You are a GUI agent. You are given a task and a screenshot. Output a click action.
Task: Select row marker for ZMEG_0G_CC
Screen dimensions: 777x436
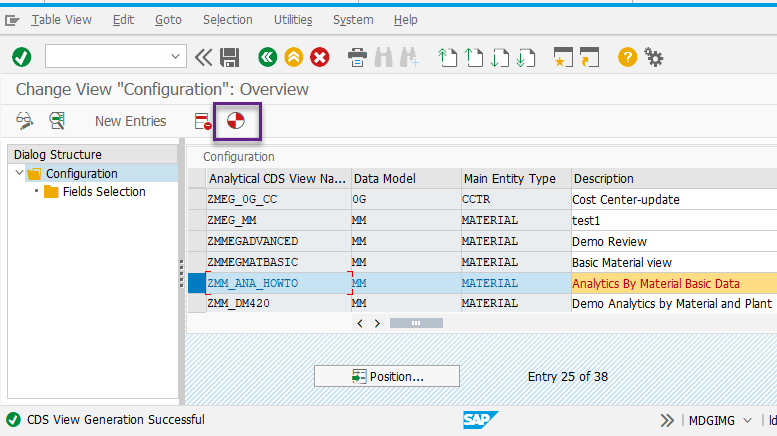pos(197,199)
